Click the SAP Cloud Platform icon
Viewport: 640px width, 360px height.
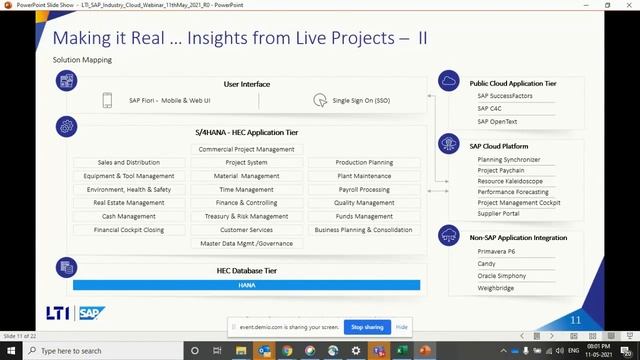(449, 143)
